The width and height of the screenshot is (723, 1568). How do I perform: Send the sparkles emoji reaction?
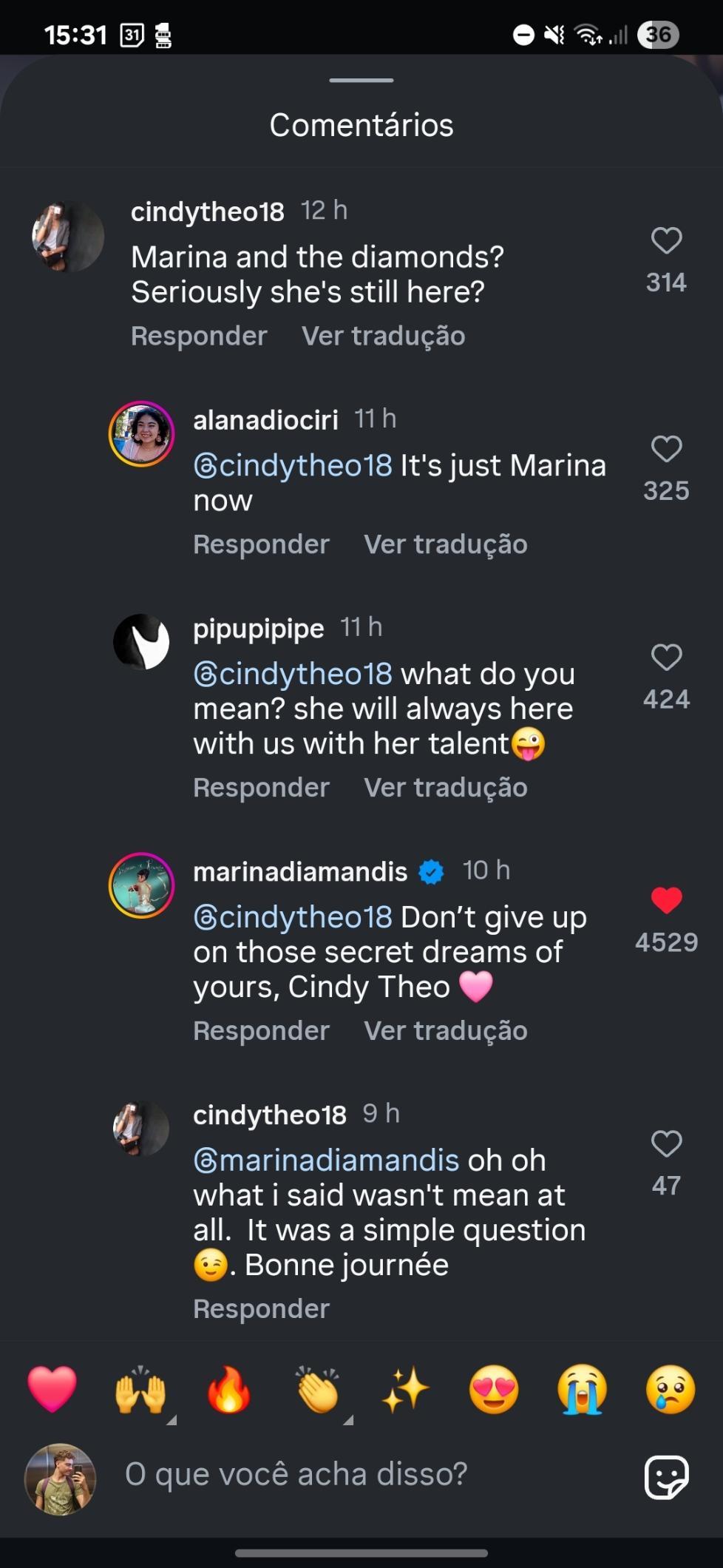click(x=405, y=1389)
